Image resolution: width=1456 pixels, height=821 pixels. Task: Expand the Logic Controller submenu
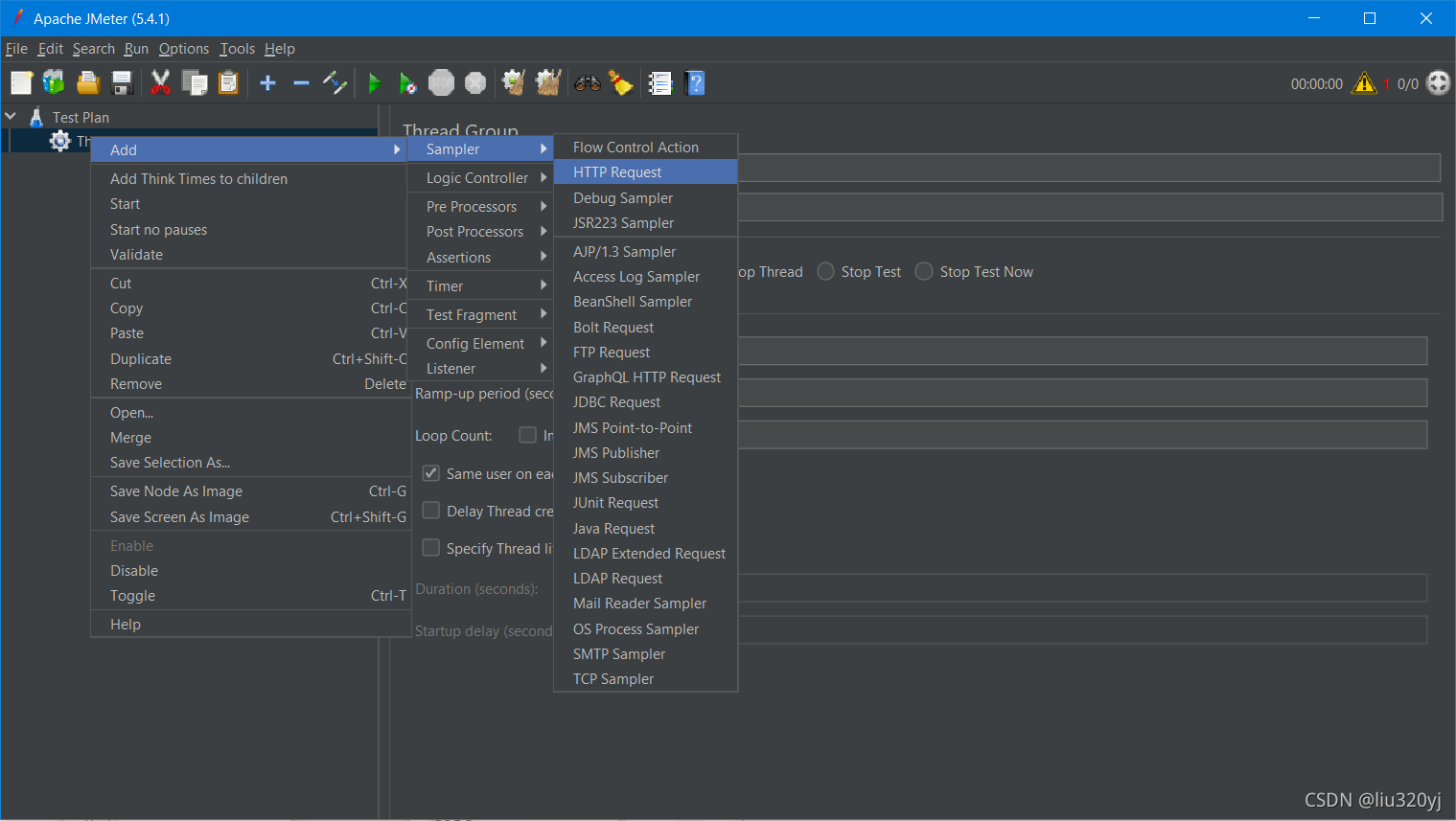click(481, 178)
